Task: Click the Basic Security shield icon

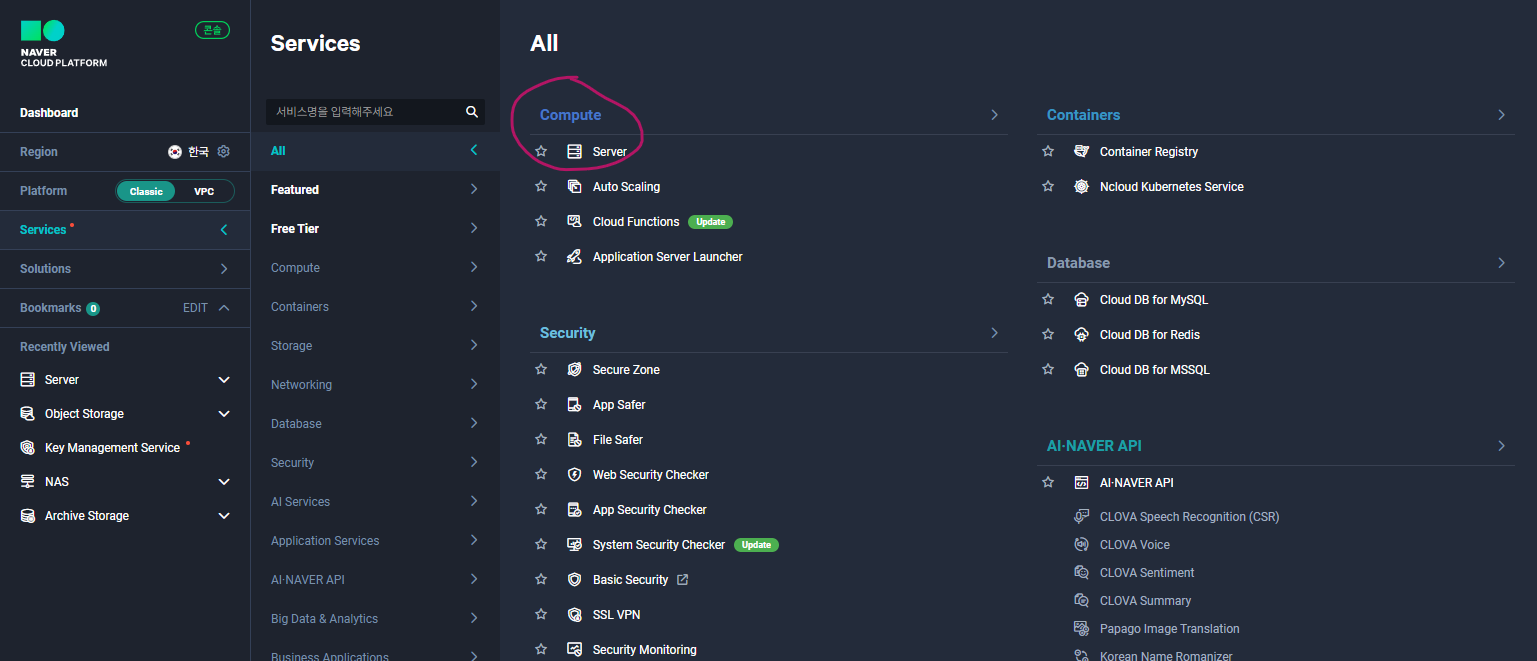Action: pyautogui.click(x=574, y=580)
